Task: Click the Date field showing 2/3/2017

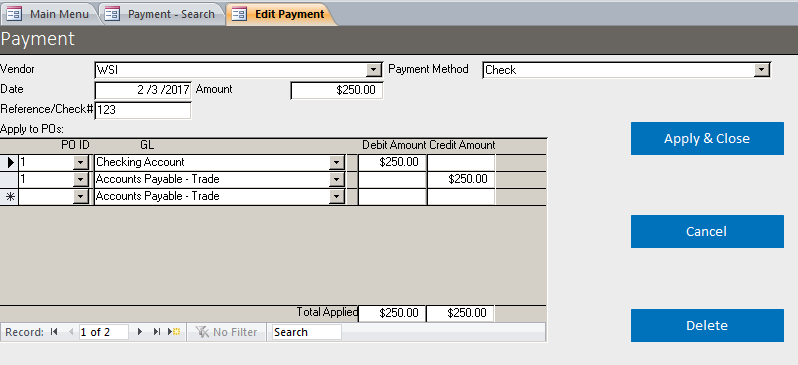Action: pyautogui.click(x=143, y=90)
